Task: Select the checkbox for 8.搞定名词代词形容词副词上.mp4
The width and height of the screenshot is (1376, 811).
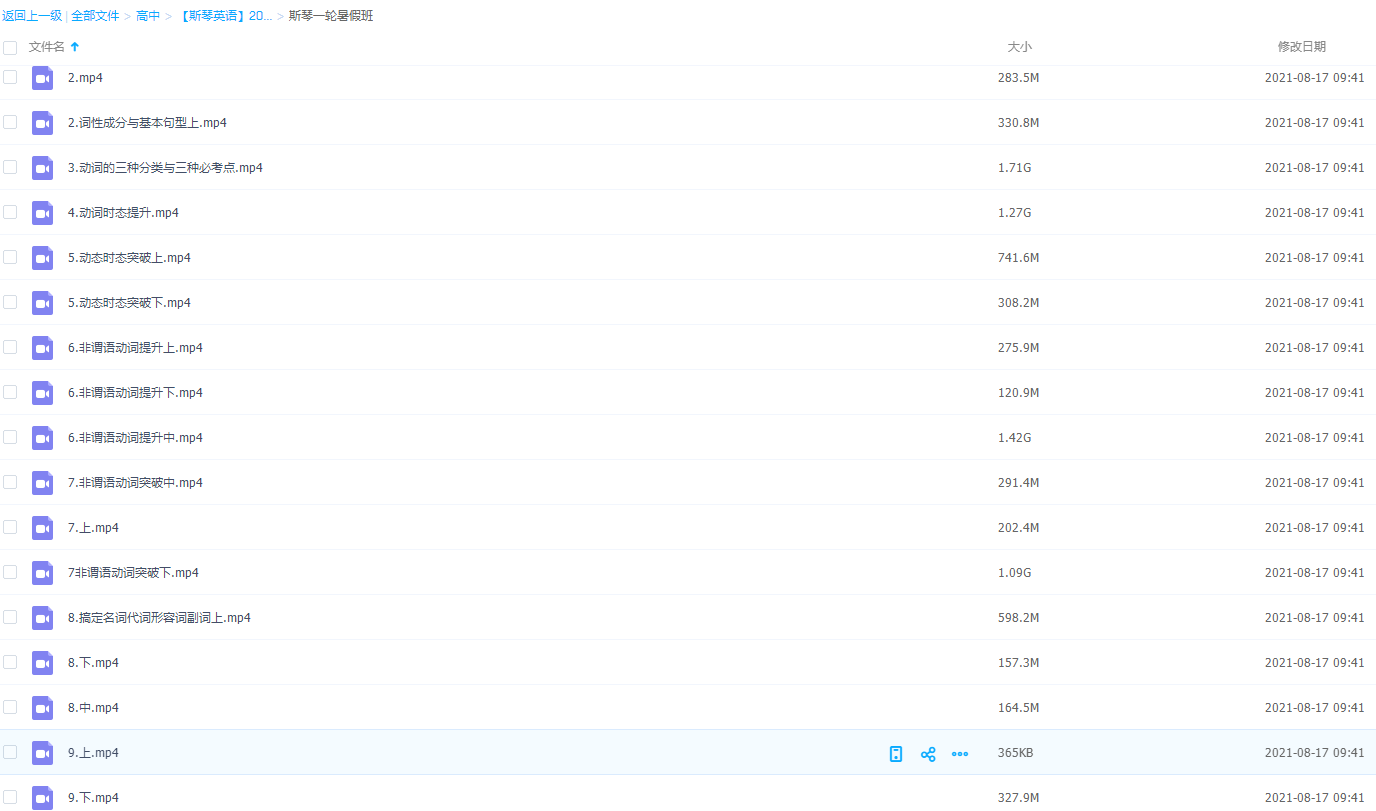Action: click(10, 617)
